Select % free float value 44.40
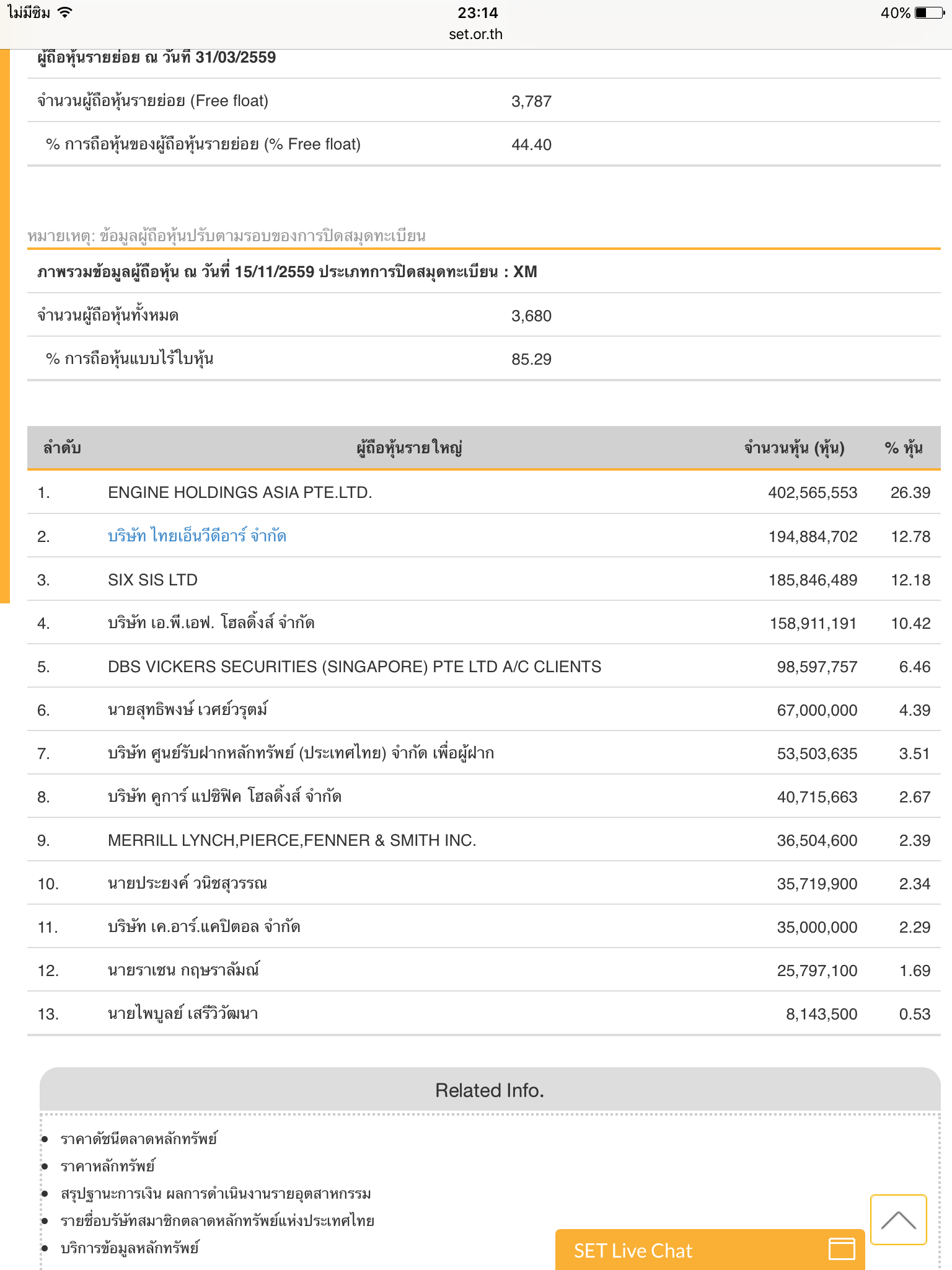 coord(531,144)
